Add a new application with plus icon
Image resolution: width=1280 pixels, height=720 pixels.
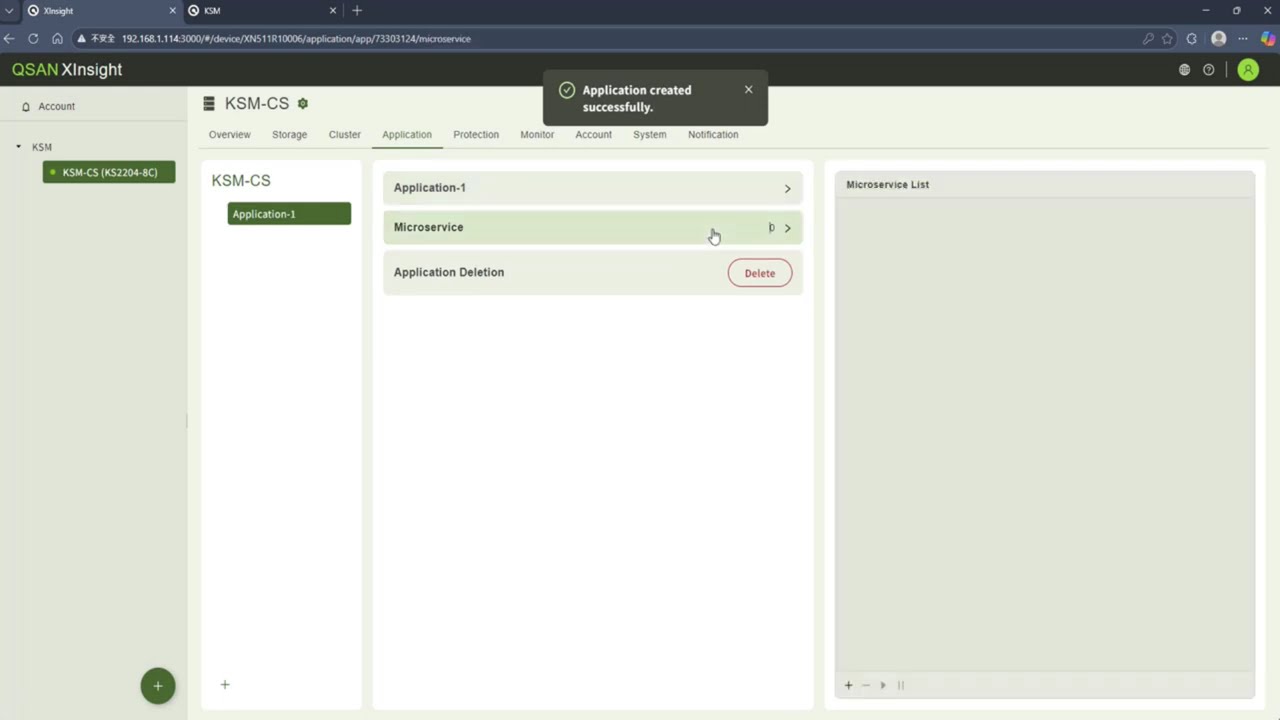pos(225,685)
